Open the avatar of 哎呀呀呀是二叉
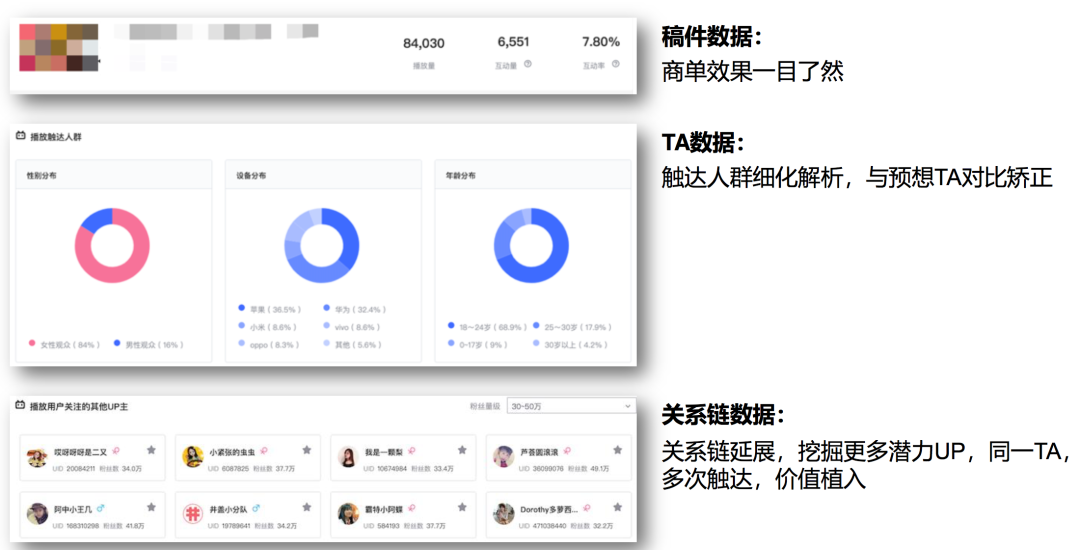Viewport: 1080px width, 550px height. click(37, 457)
